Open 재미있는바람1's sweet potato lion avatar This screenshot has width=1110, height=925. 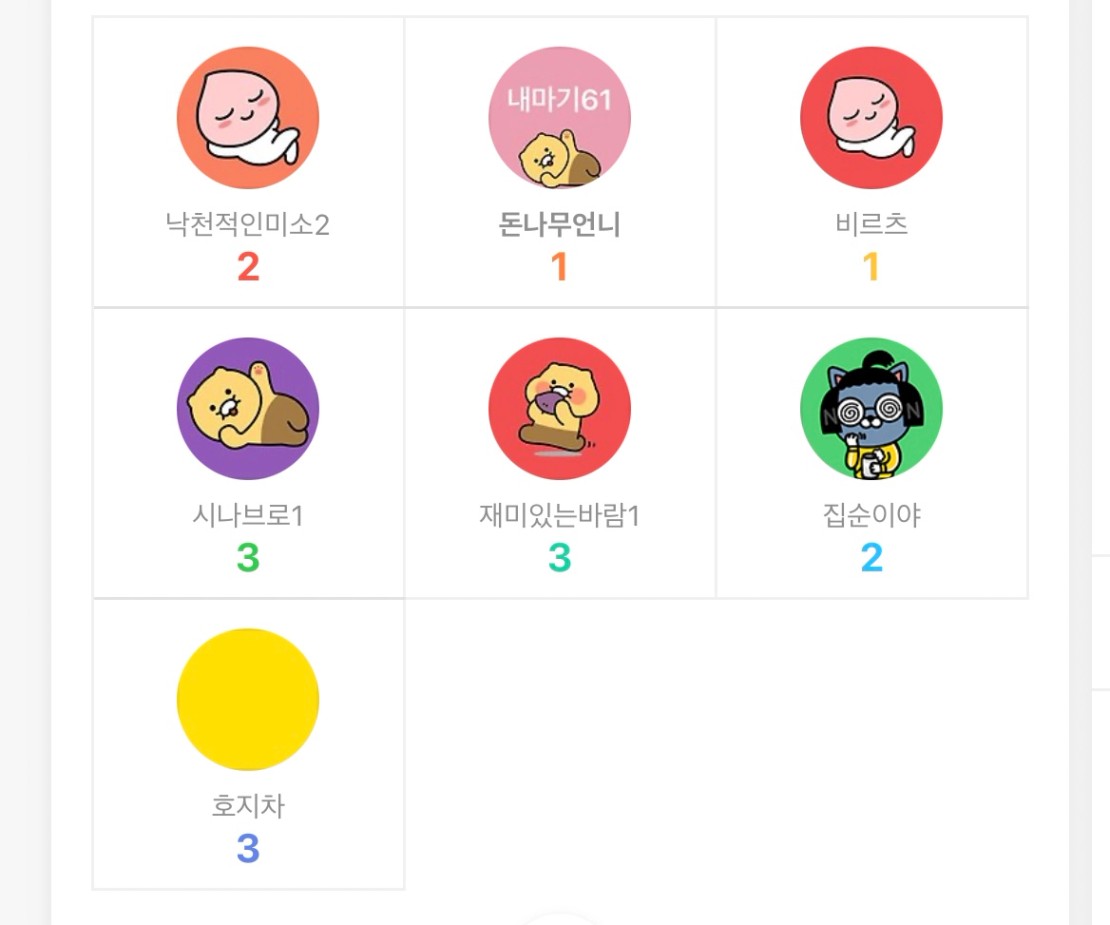pyautogui.click(x=560, y=409)
